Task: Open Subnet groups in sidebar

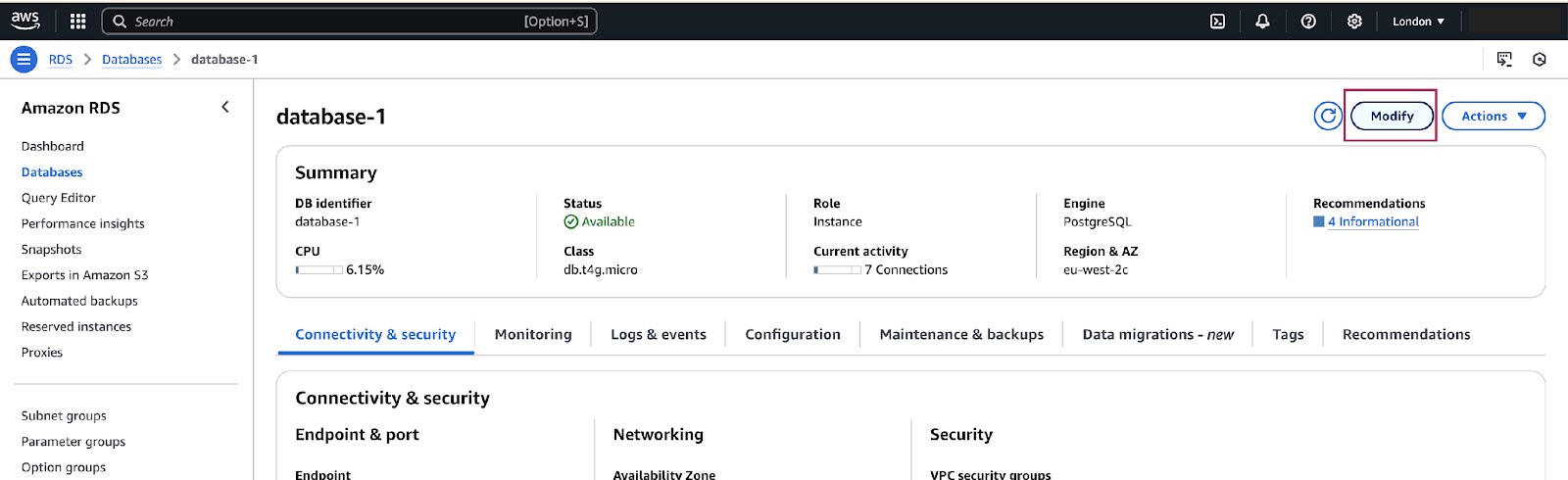Action: click(x=64, y=416)
